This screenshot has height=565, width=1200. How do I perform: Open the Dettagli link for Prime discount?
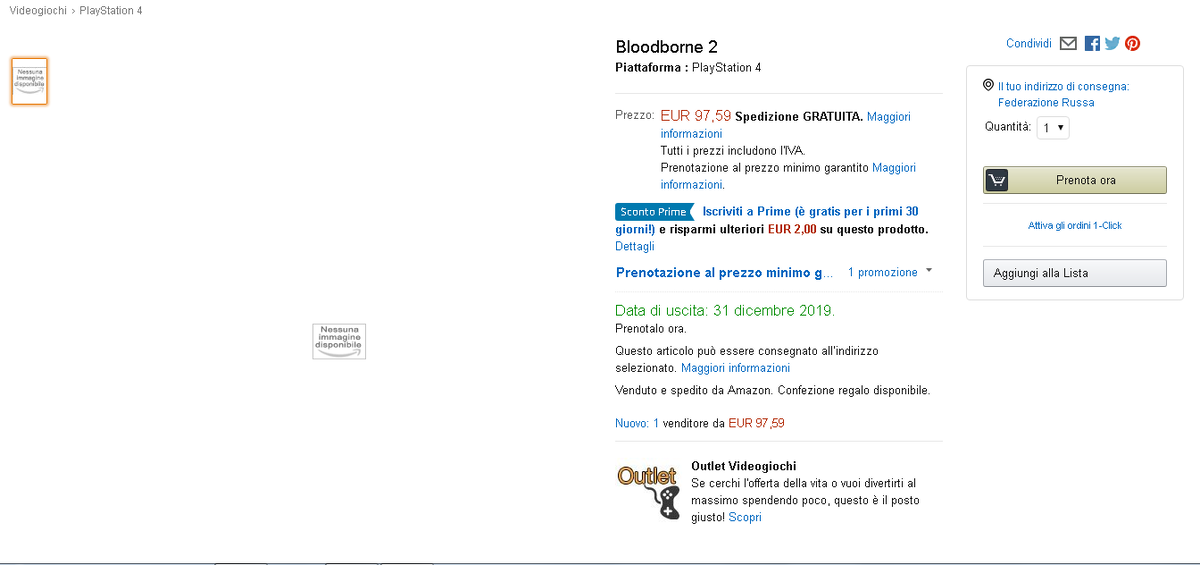[634, 246]
